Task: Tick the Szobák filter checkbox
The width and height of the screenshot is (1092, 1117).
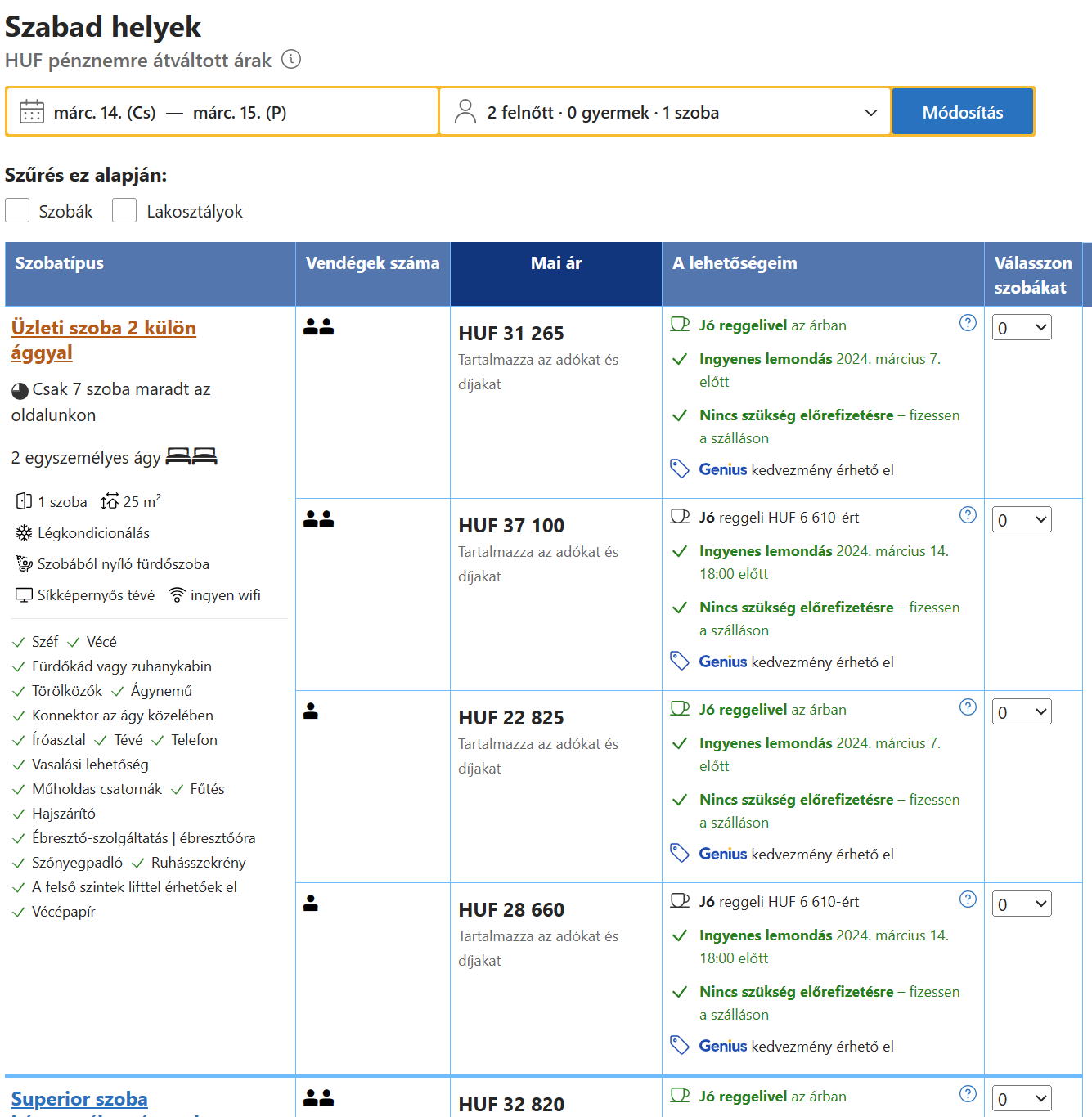Action: click(x=18, y=211)
